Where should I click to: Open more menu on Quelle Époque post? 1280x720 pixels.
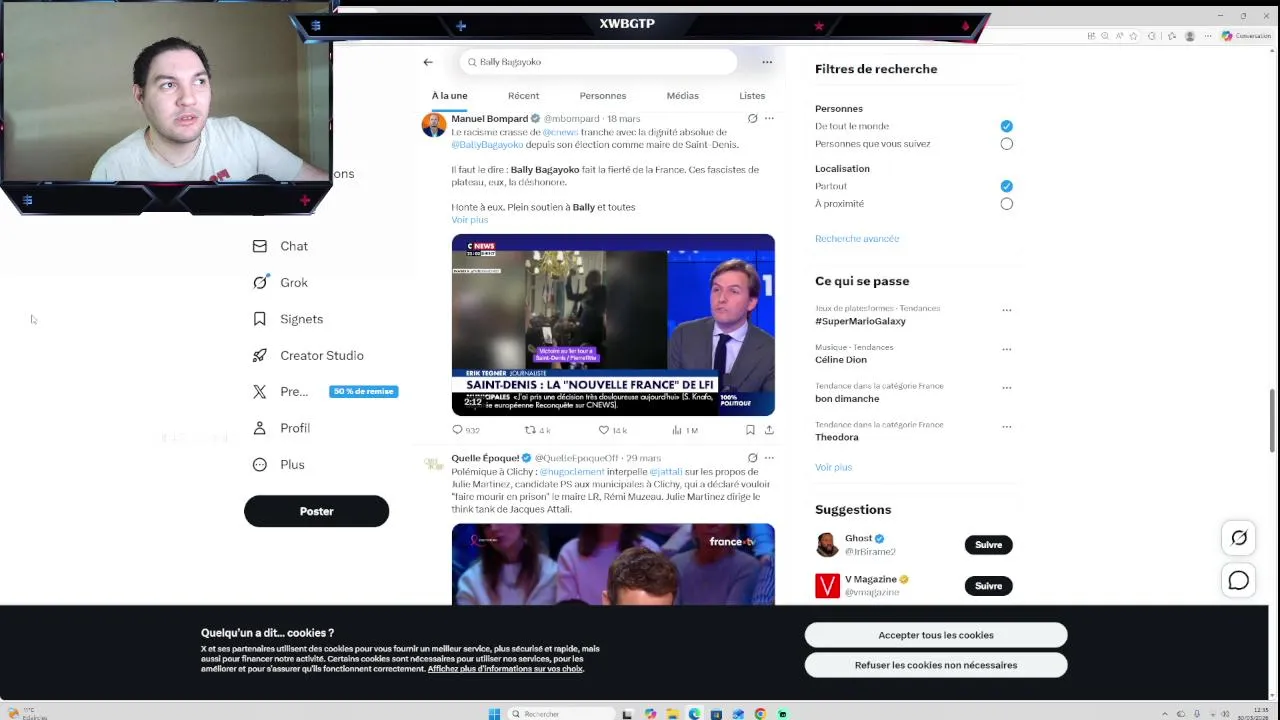click(769, 458)
